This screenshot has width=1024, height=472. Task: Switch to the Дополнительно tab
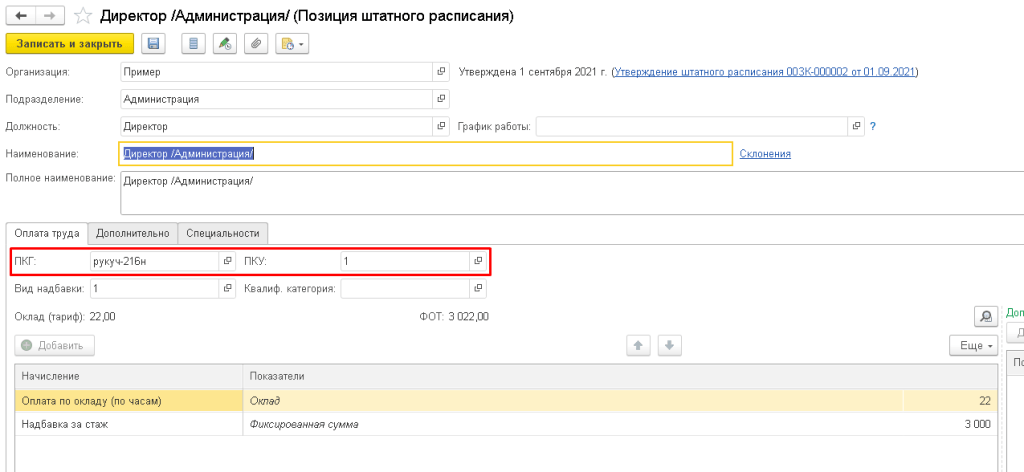(x=133, y=233)
